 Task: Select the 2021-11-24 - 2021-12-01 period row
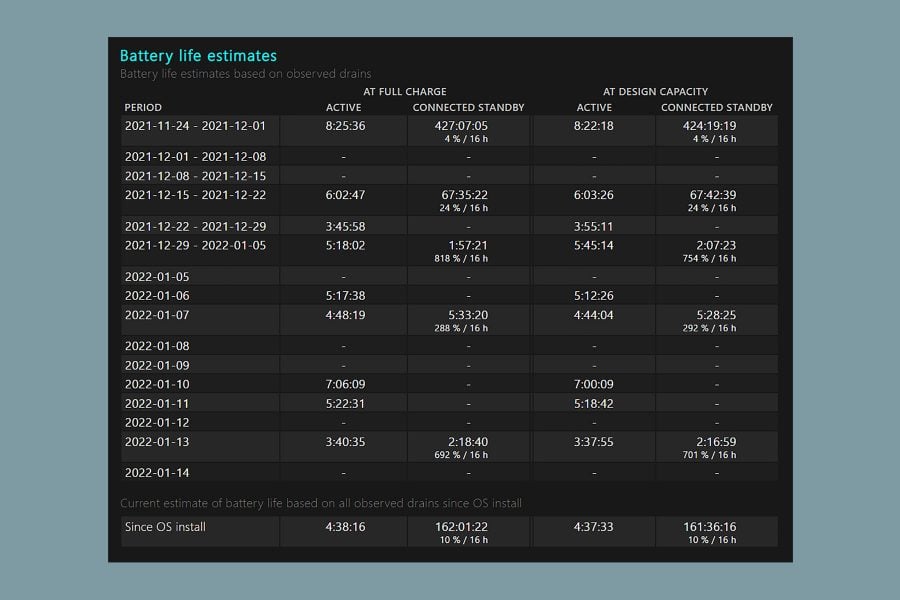coord(449,131)
